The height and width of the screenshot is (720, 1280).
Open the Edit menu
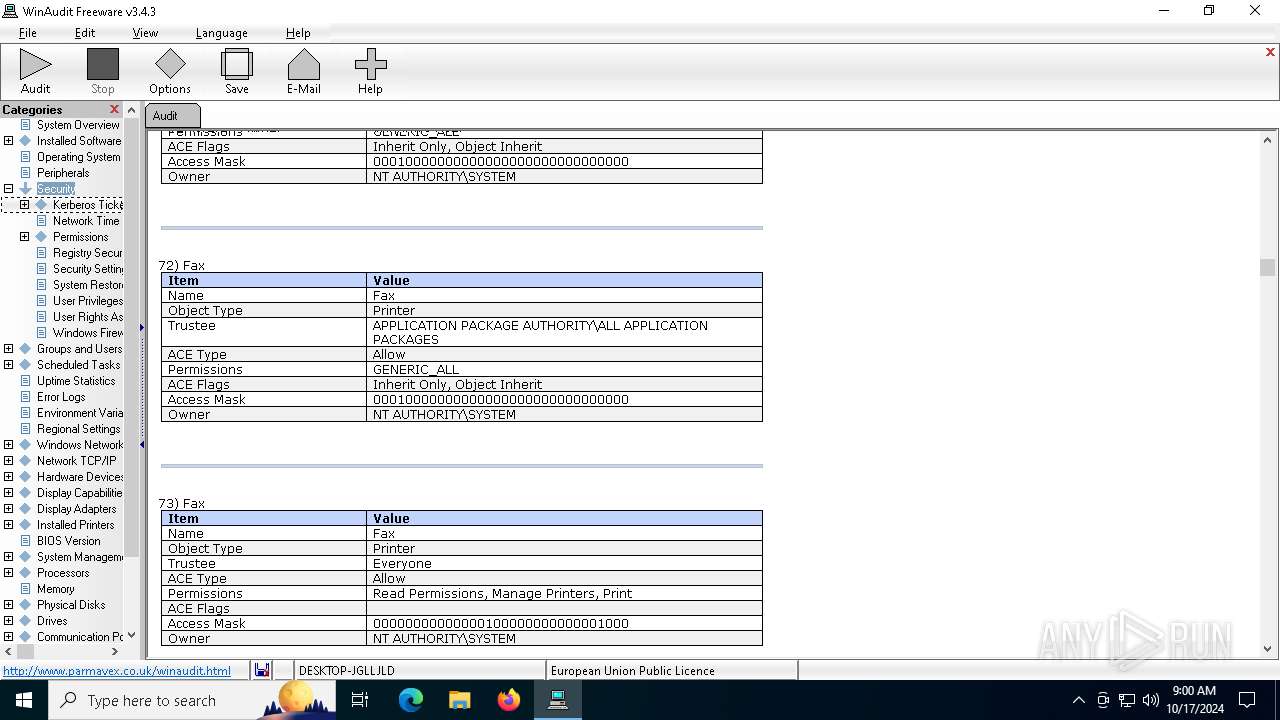[x=85, y=33]
